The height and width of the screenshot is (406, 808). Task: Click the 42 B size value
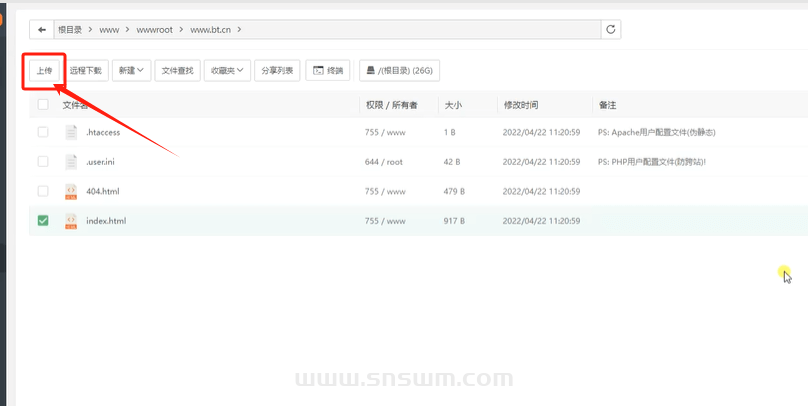(x=451, y=162)
